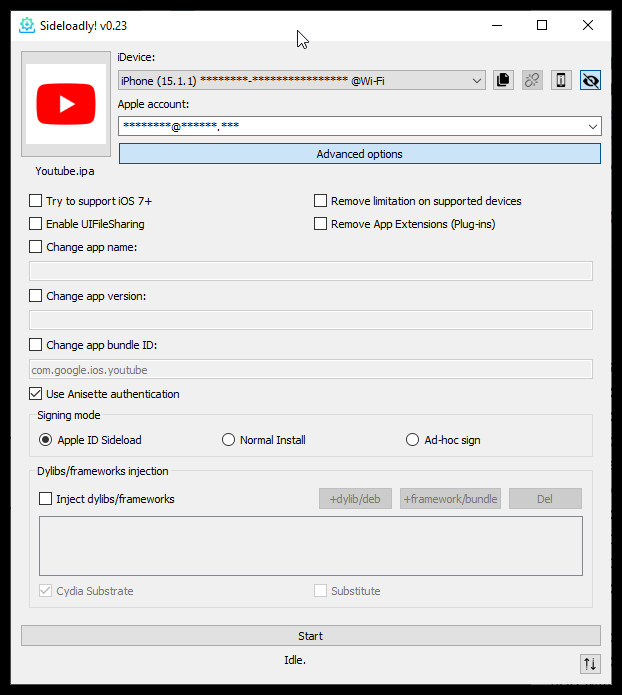Toggle the crossed-eye hide sensitive info icon
The width and height of the screenshot is (622, 695).
590,80
